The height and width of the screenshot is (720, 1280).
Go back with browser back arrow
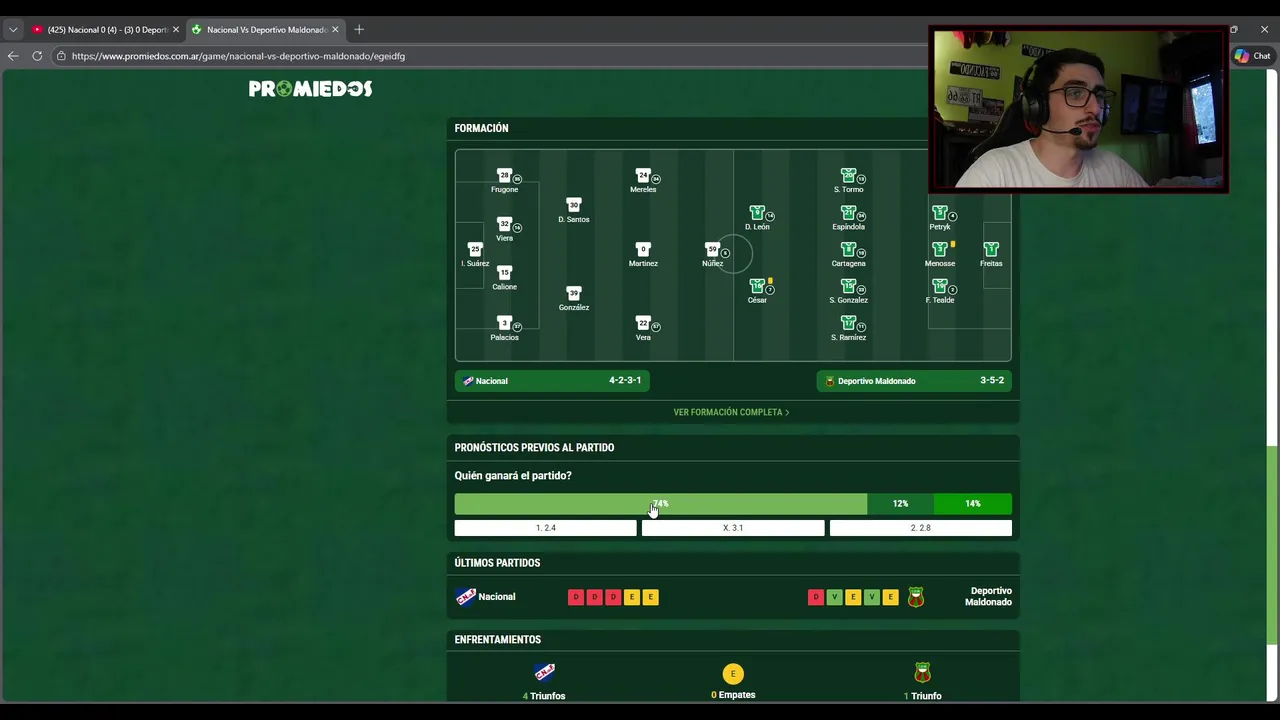[x=13, y=56]
